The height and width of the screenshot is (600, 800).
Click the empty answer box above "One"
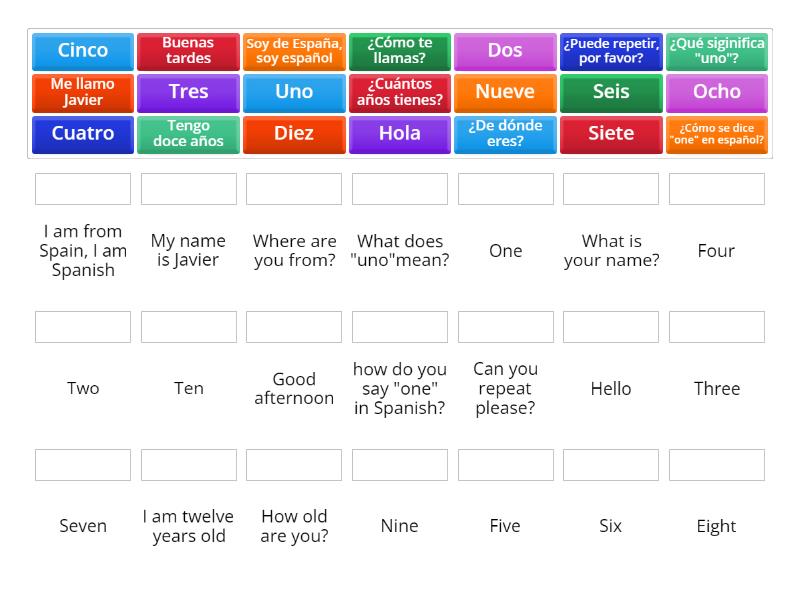tap(506, 189)
